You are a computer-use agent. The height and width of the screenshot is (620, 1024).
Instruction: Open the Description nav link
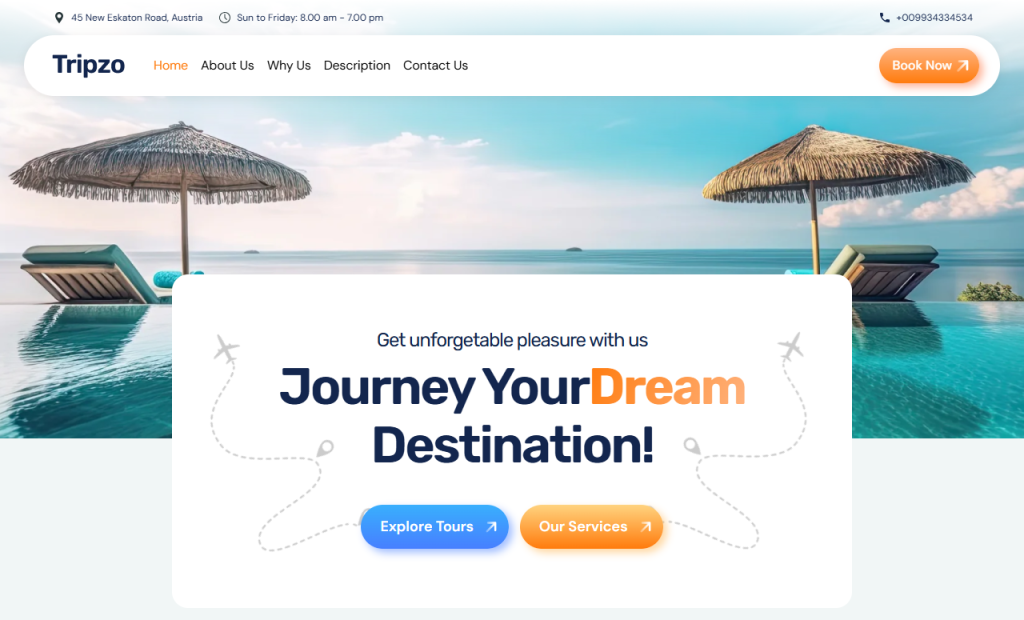[357, 65]
